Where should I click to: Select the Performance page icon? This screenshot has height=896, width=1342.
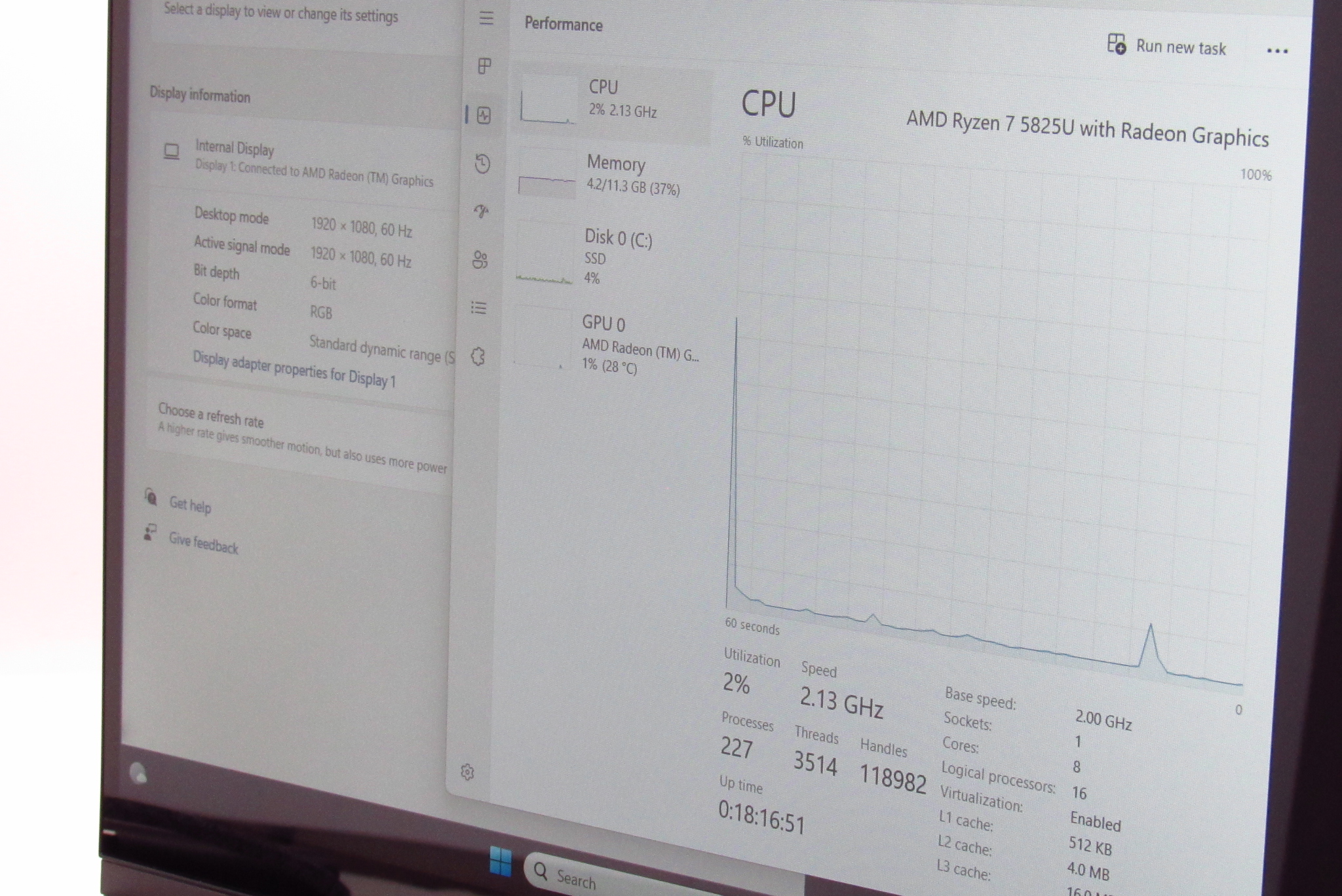[484, 116]
